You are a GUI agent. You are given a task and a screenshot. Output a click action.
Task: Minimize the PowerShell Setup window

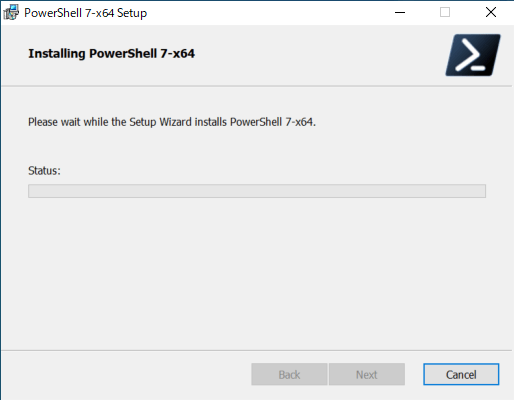[400, 13]
